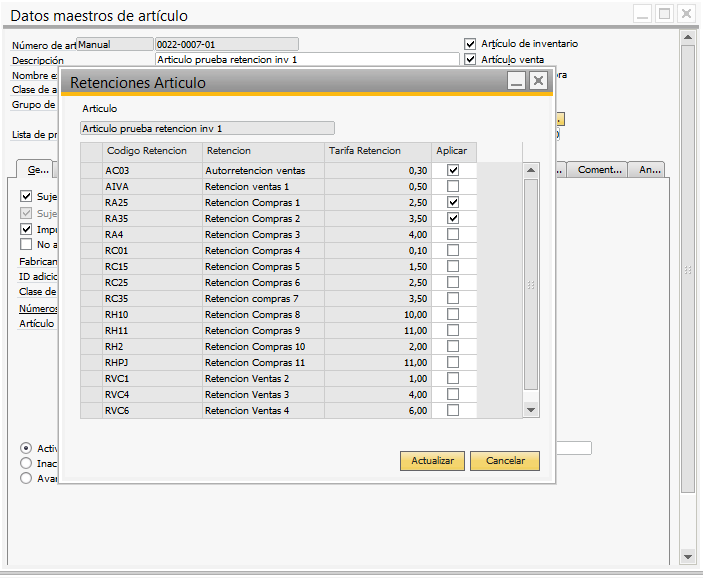The height and width of the screenshot is (578, 703).
Task: Toggle Artículo de inventario checkbox
Action: point(471,44)
